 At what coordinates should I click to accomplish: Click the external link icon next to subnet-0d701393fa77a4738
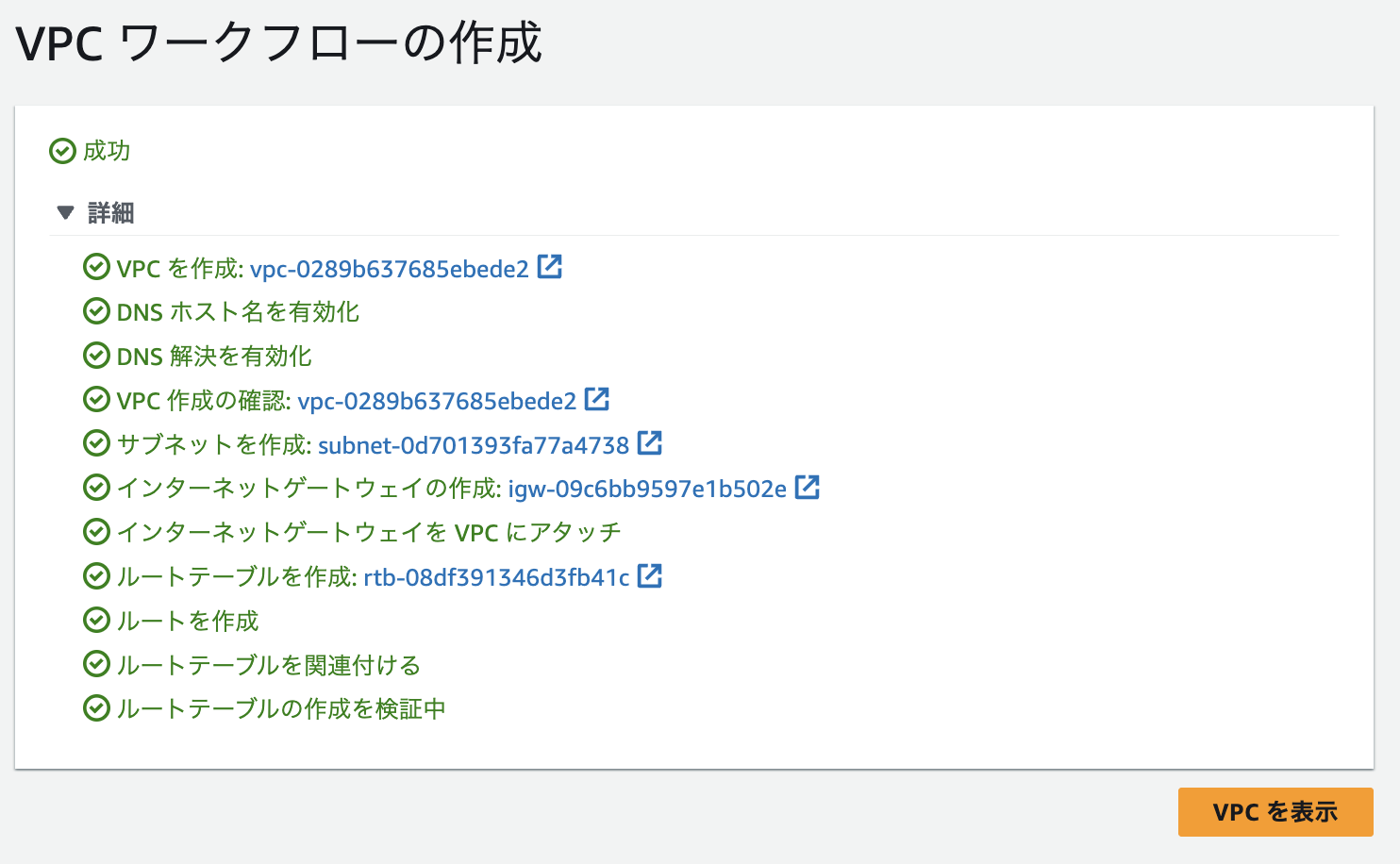click(x=650, y=443)
